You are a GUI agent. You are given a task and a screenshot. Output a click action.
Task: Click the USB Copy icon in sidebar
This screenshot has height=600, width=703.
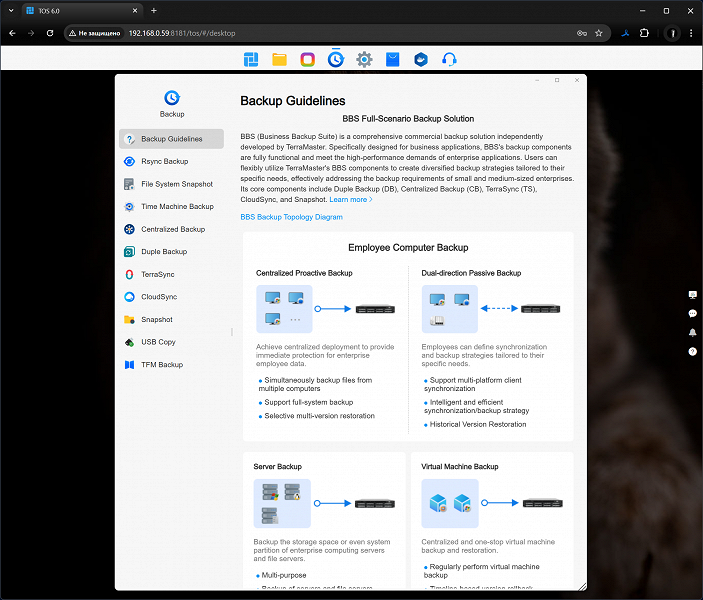(x=130, y=342)
